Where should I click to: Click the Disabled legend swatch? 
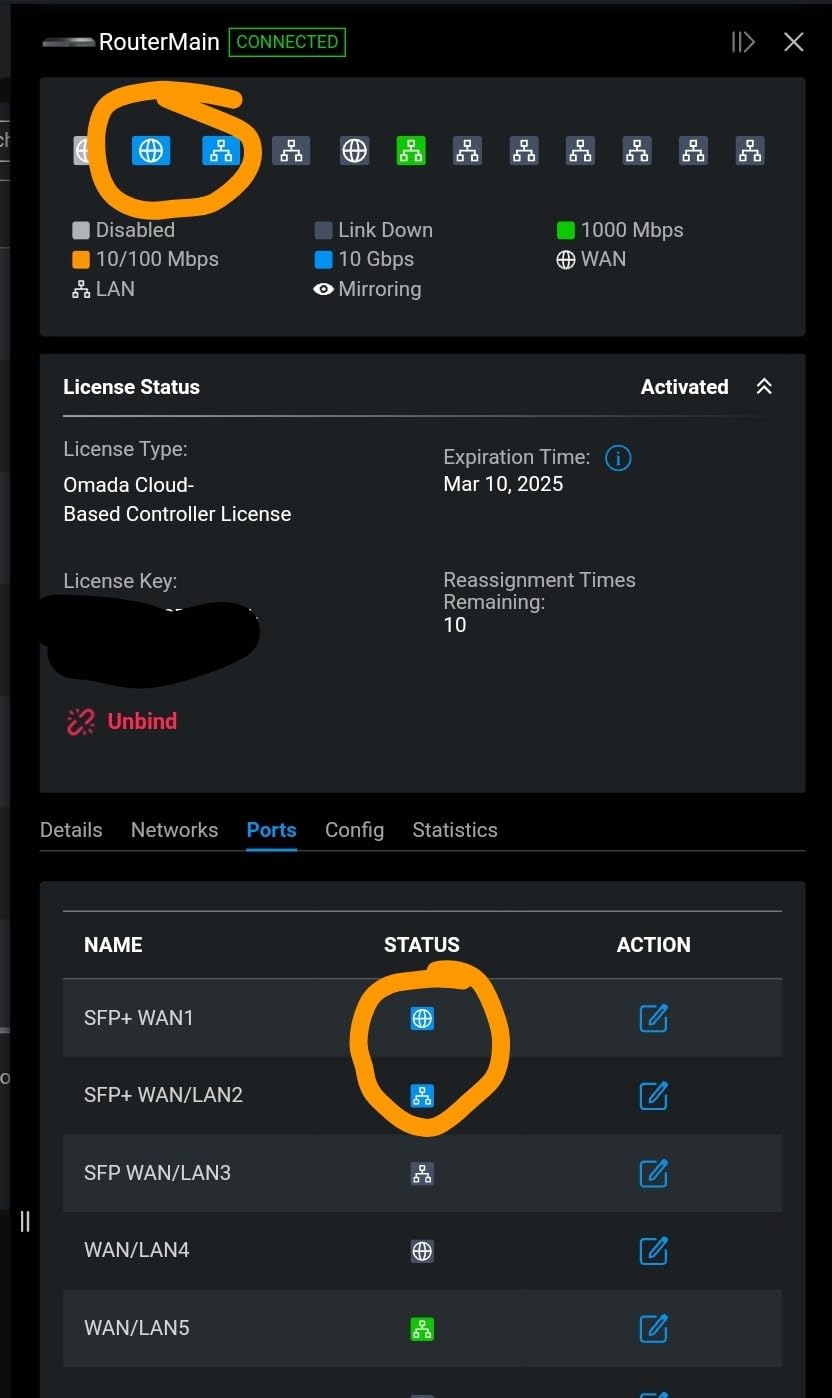tap(81, 230)
